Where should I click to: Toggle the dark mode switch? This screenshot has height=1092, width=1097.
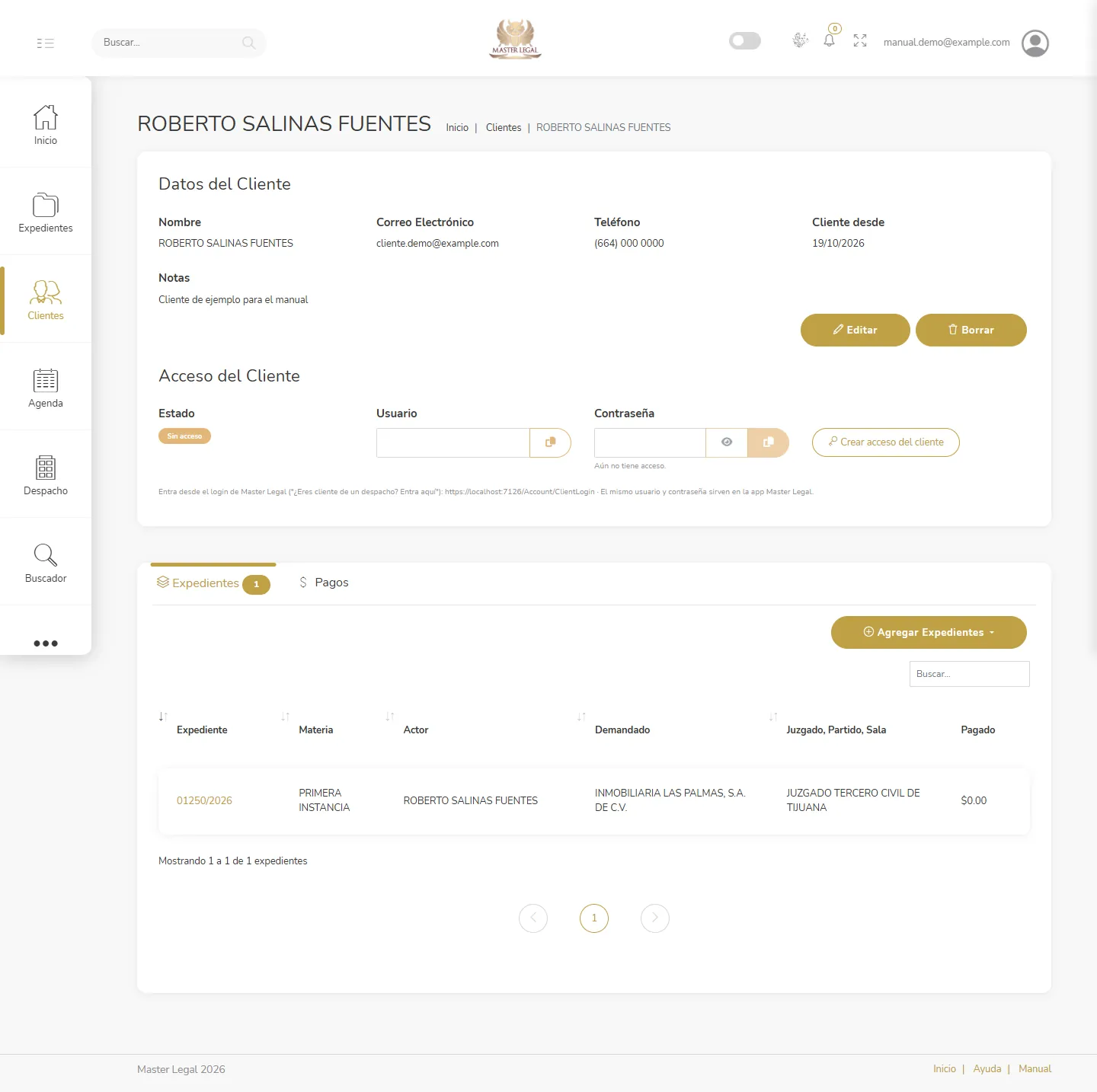pos(744,40)
